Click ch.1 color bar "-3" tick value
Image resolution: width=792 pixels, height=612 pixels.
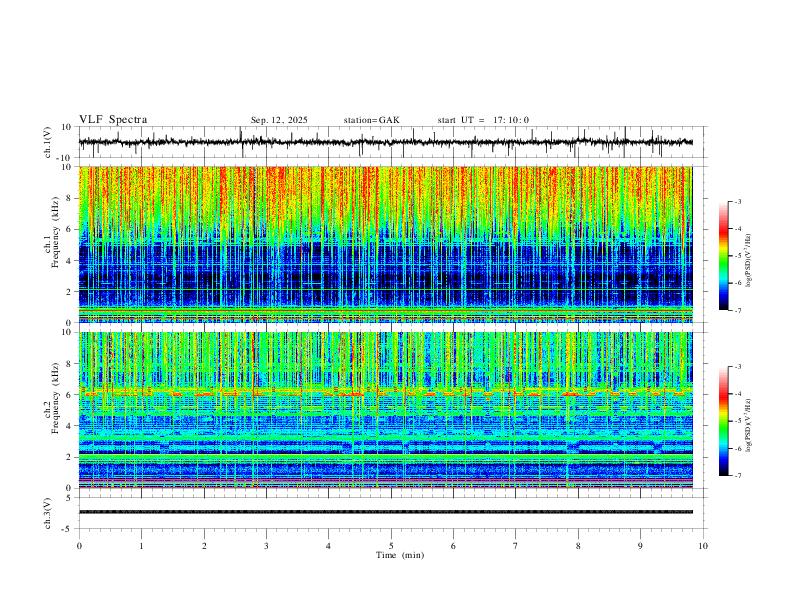coord(737,201)
